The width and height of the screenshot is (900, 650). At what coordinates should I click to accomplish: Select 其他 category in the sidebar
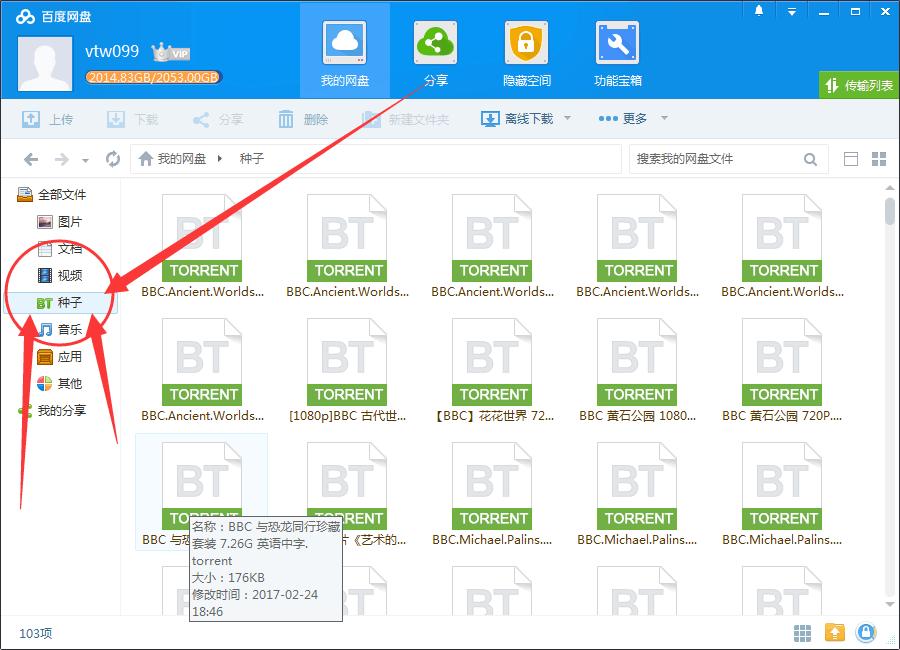(x=60, y=384)
